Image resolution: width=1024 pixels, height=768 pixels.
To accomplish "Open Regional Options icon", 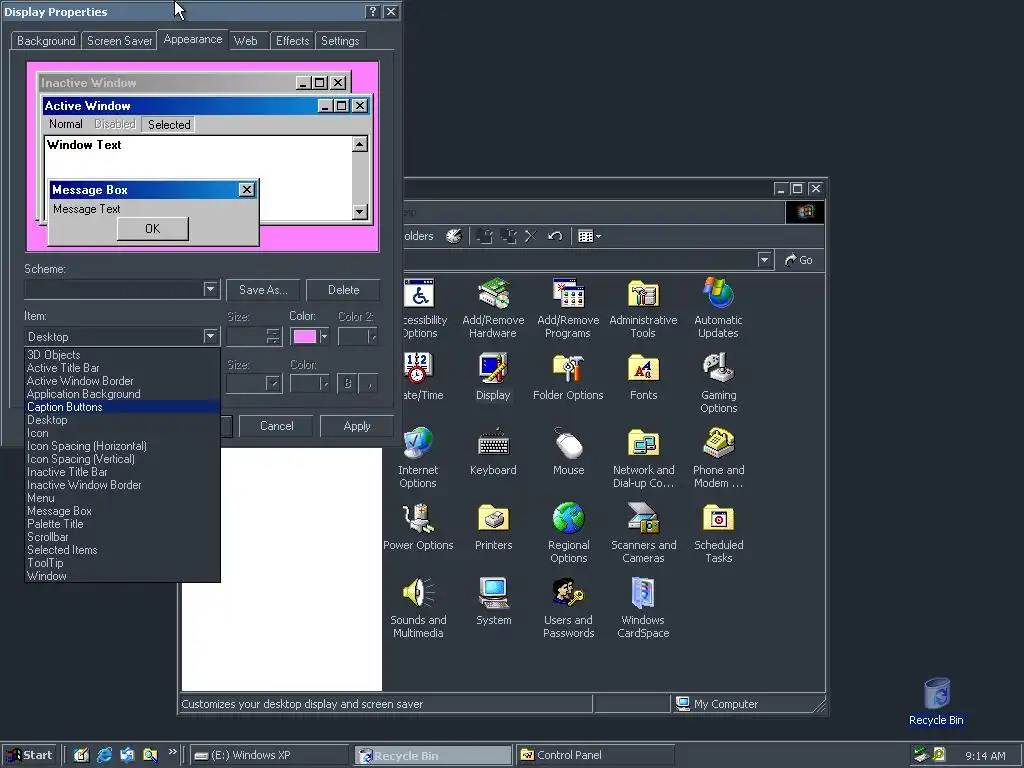I will point(568,533).
